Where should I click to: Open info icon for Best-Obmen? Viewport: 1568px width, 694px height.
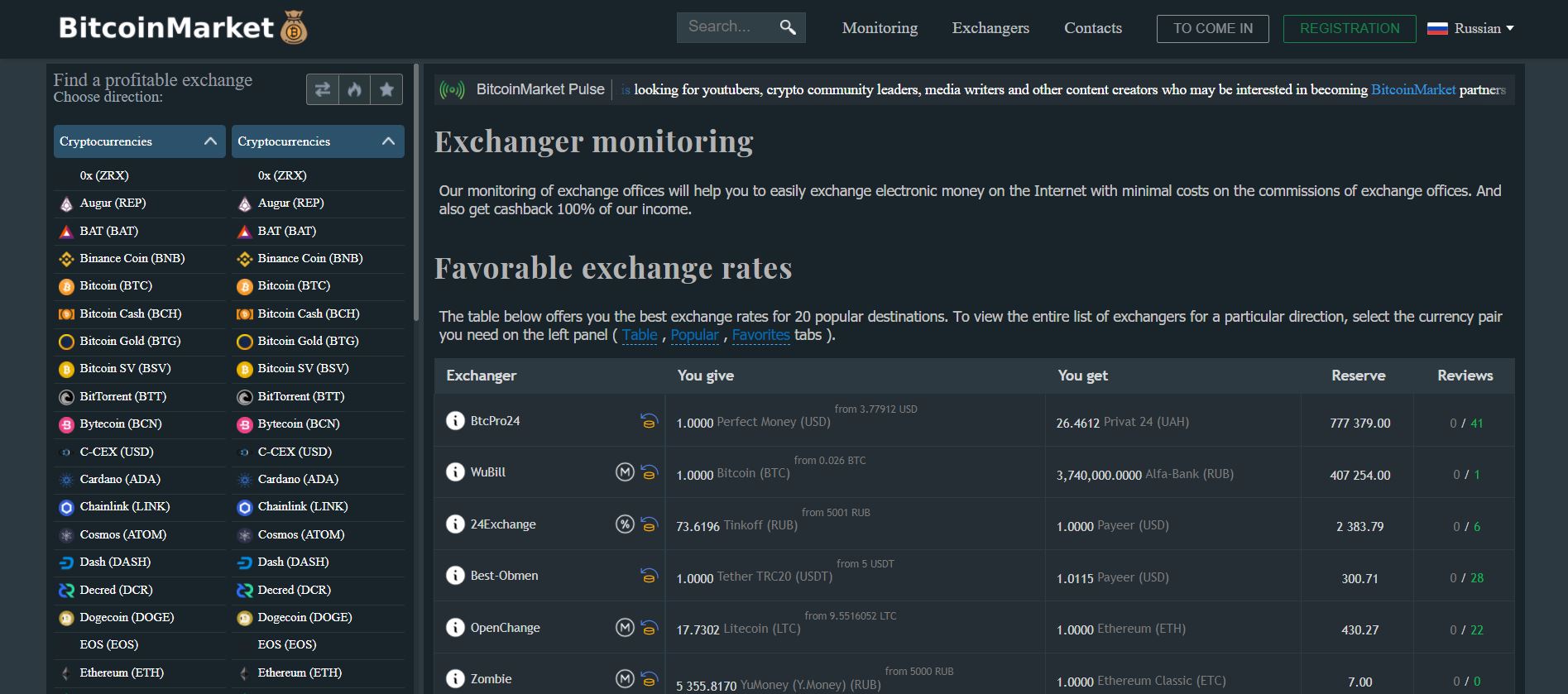click(455, 575)
